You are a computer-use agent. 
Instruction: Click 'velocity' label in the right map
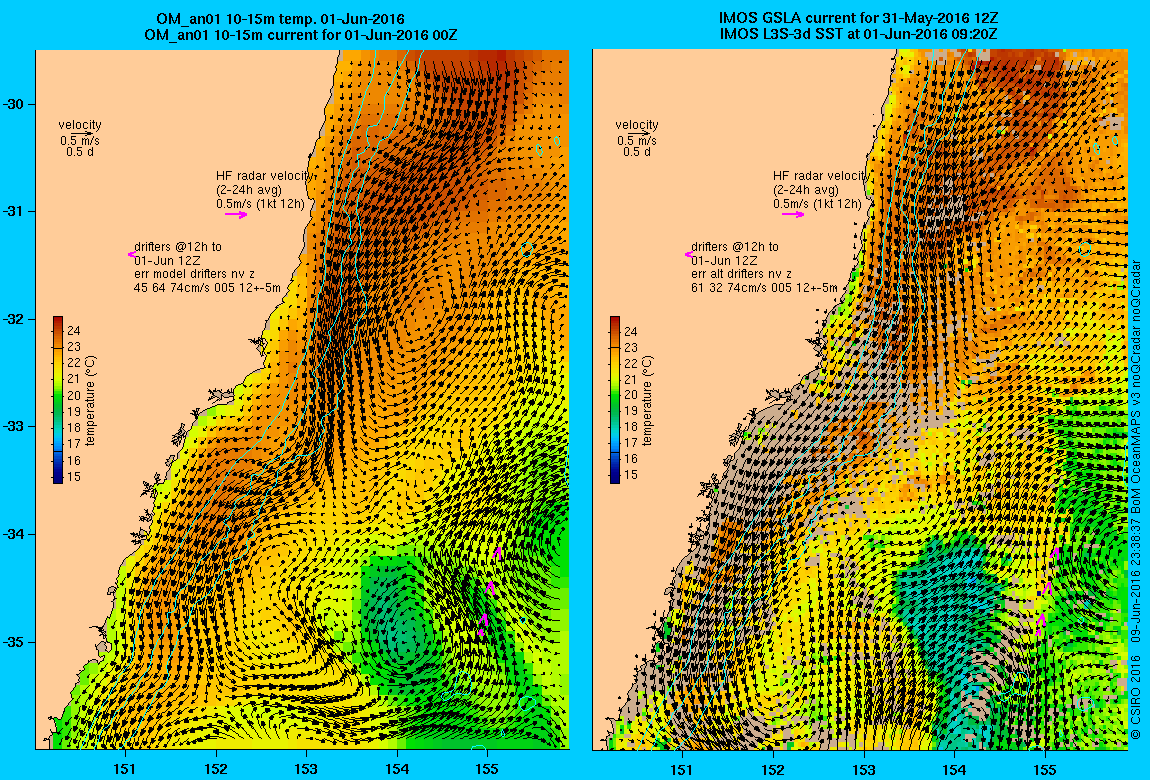[637, 125]
